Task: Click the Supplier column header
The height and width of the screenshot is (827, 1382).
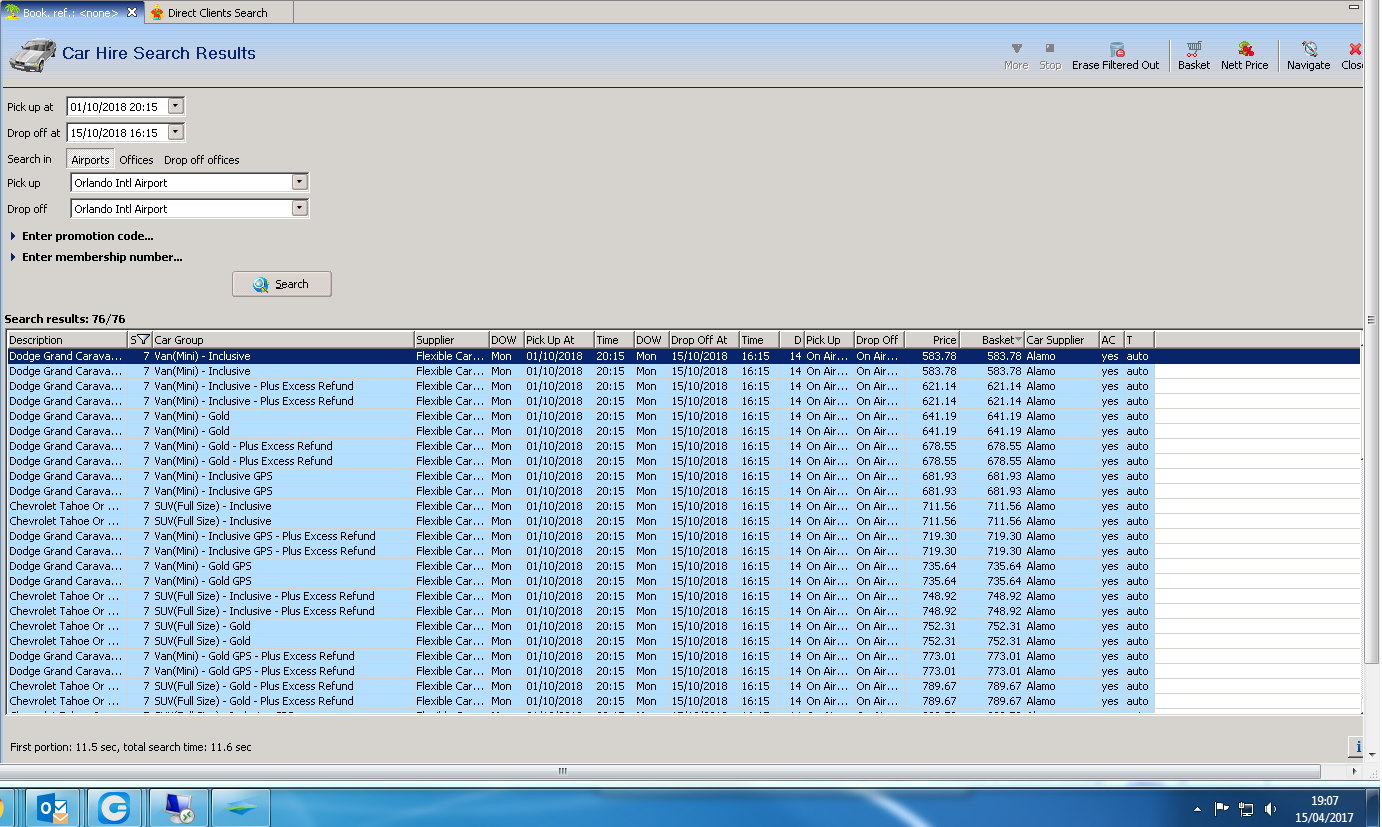Action: point(451,340)
